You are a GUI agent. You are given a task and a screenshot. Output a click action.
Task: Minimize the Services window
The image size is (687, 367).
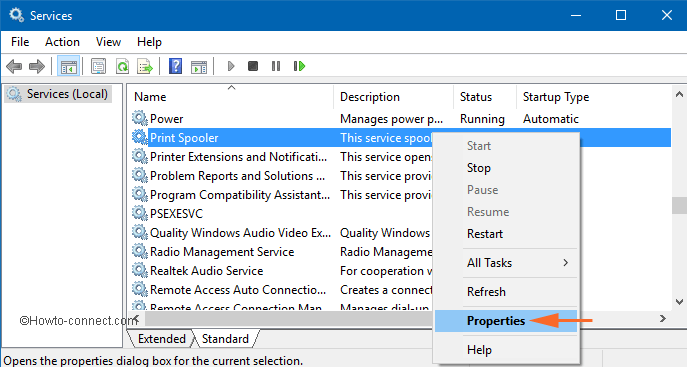(x=576, y=15)
